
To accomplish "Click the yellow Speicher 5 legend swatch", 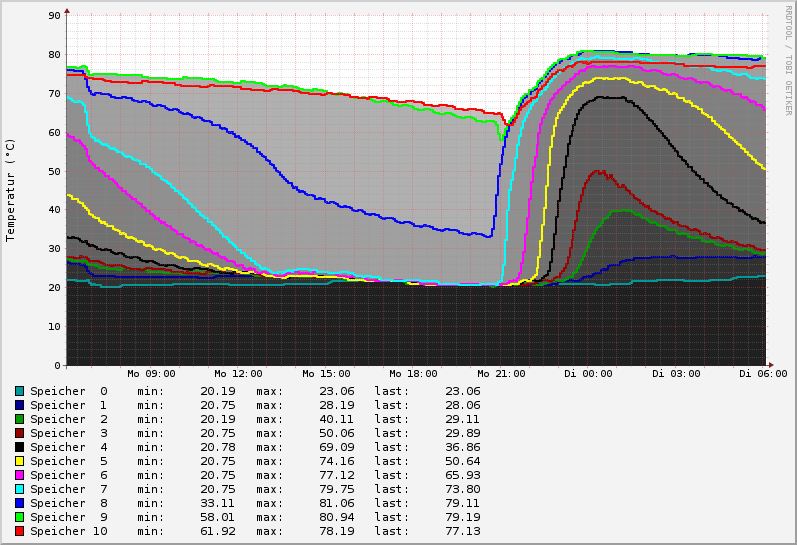I will [x=19, y=461].
